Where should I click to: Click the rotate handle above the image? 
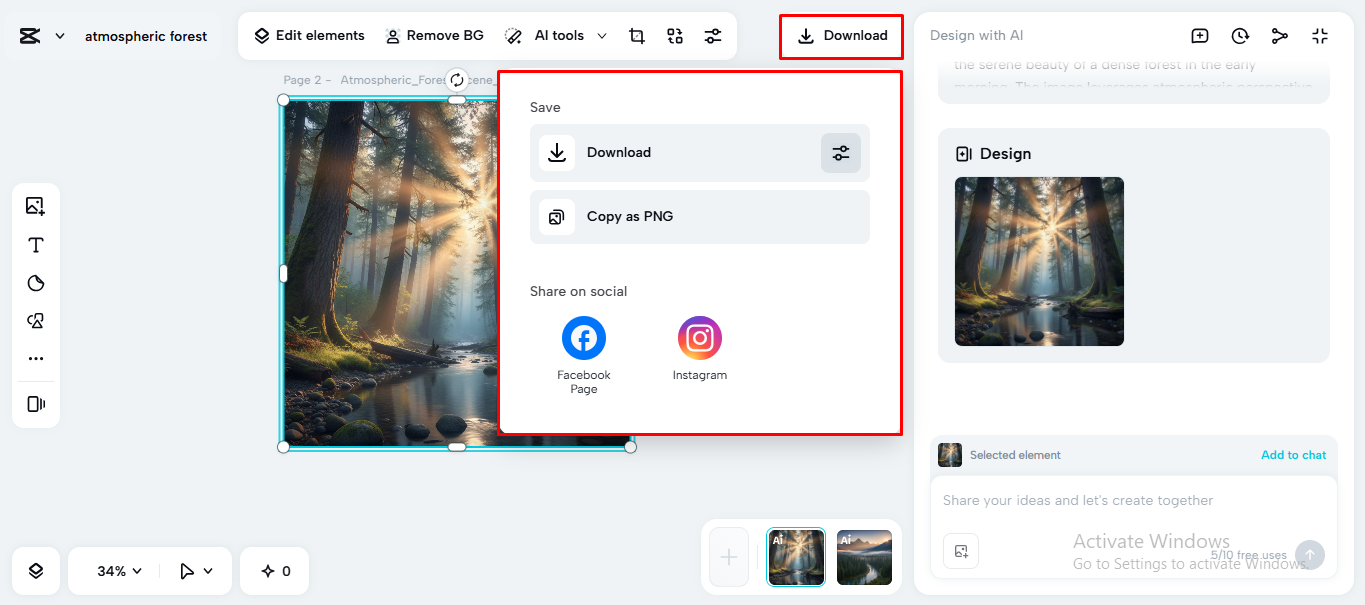pyautogui.click(x=457, y=80)
